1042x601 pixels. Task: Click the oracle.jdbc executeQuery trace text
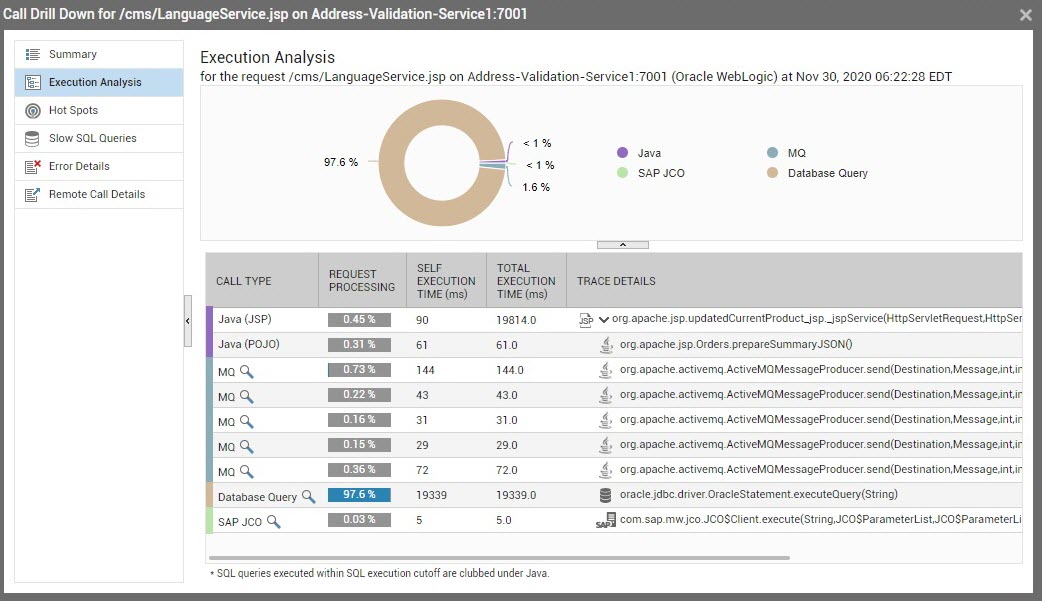point(758,494)
